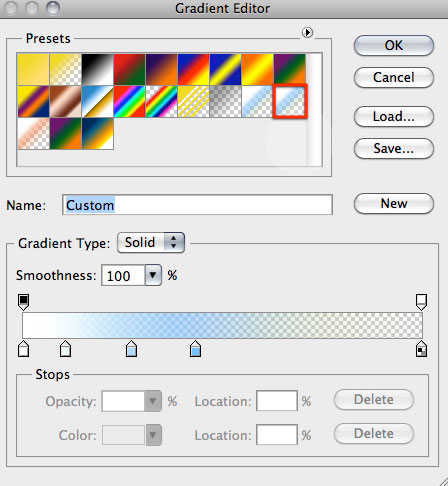448x486 pixels.
Task: Choose the black to white gradient preset
Action: point(98,70)
